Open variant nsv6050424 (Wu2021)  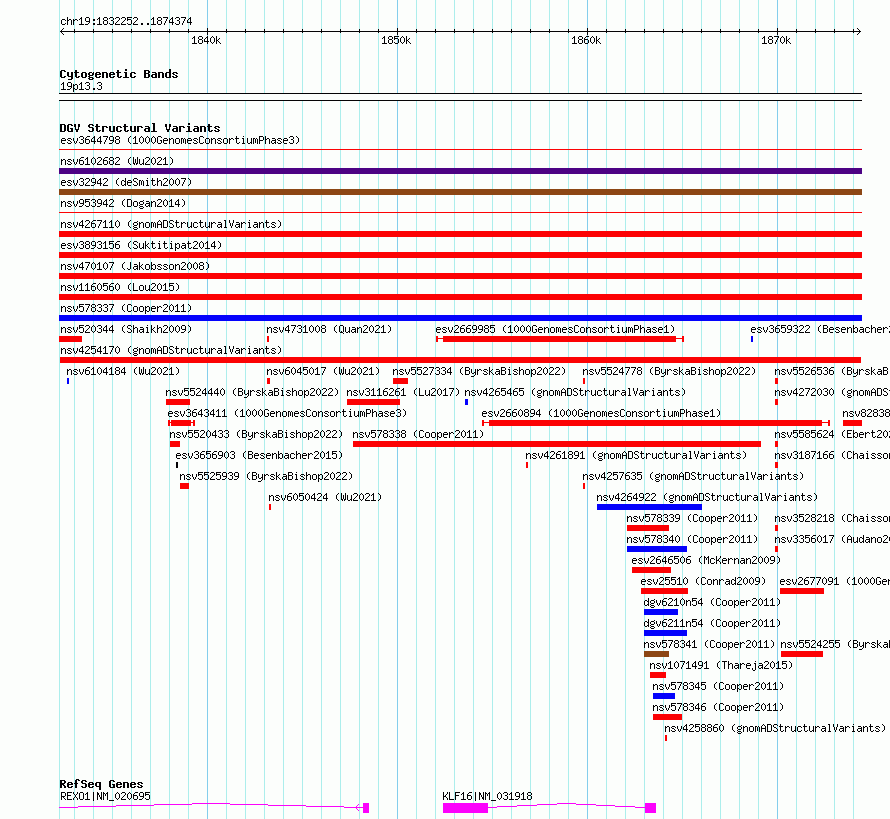coord(325,497)
